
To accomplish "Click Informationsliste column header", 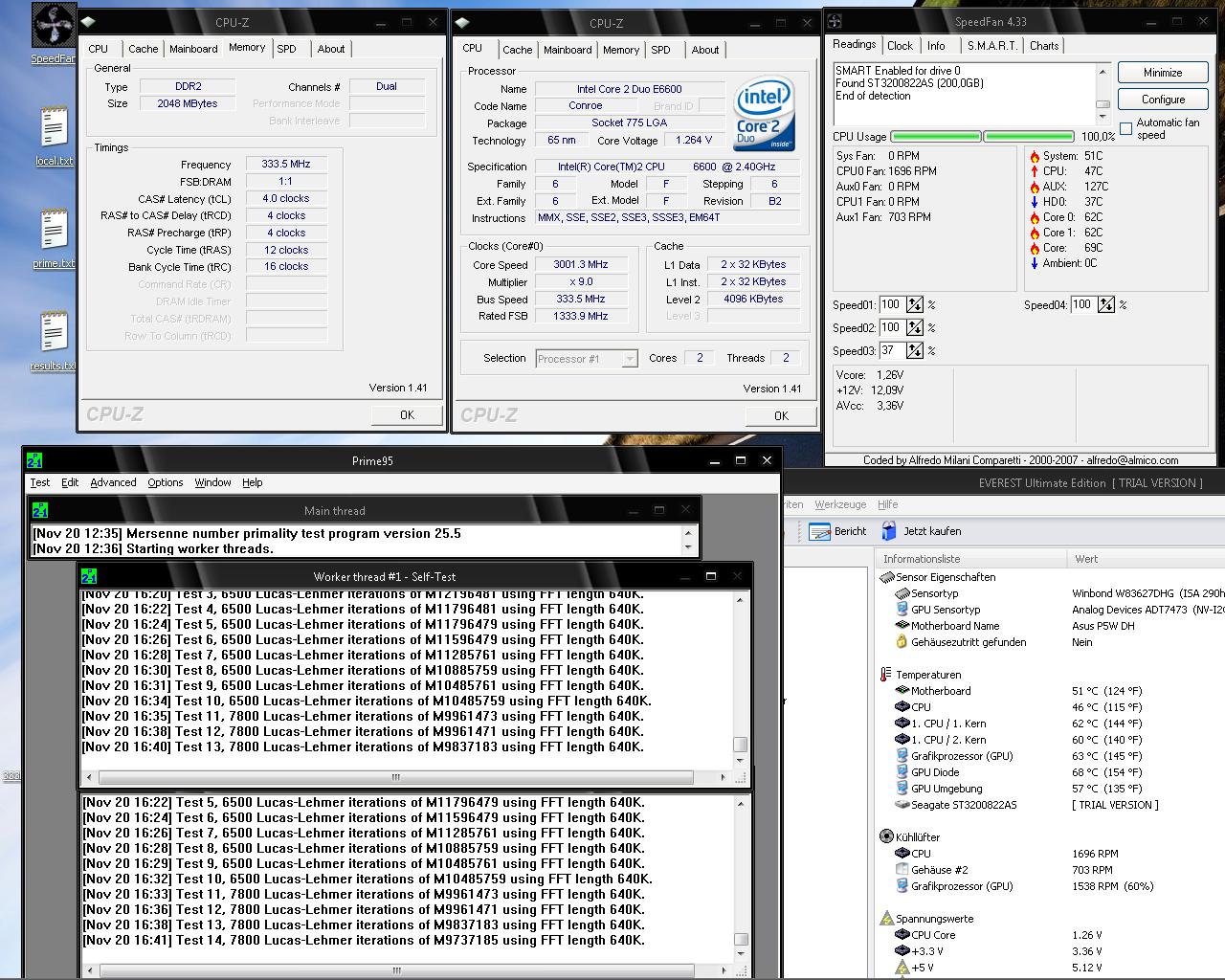I will click(971, 559).
